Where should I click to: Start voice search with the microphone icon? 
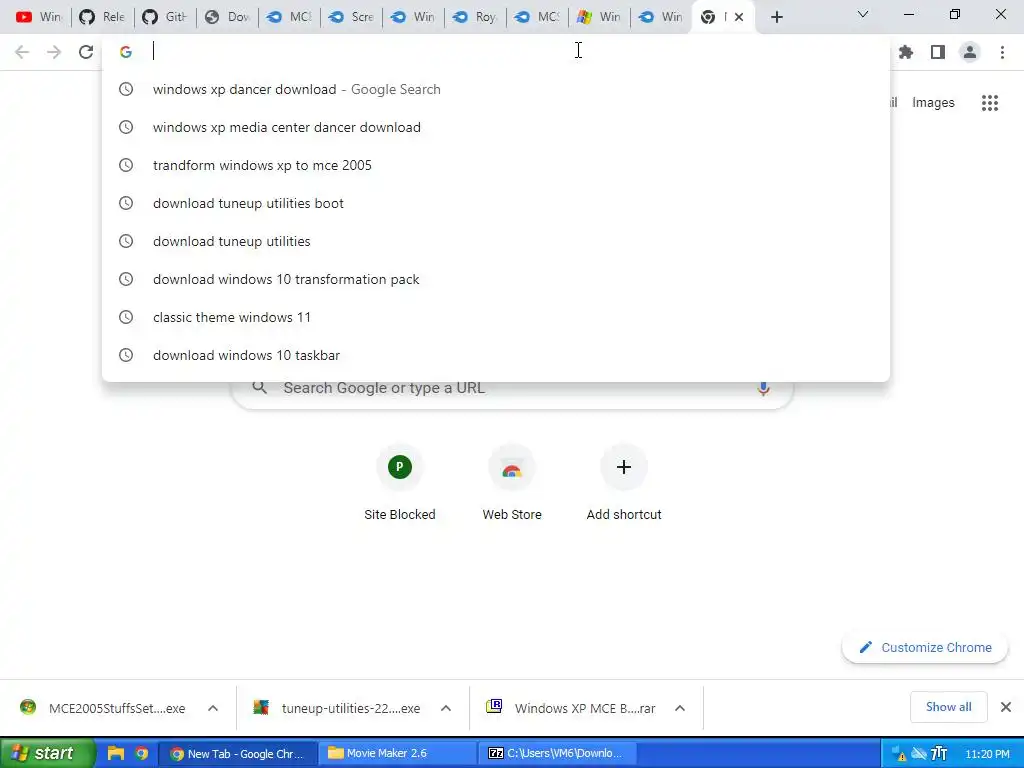pyautogui.click(x=763, y=388)
